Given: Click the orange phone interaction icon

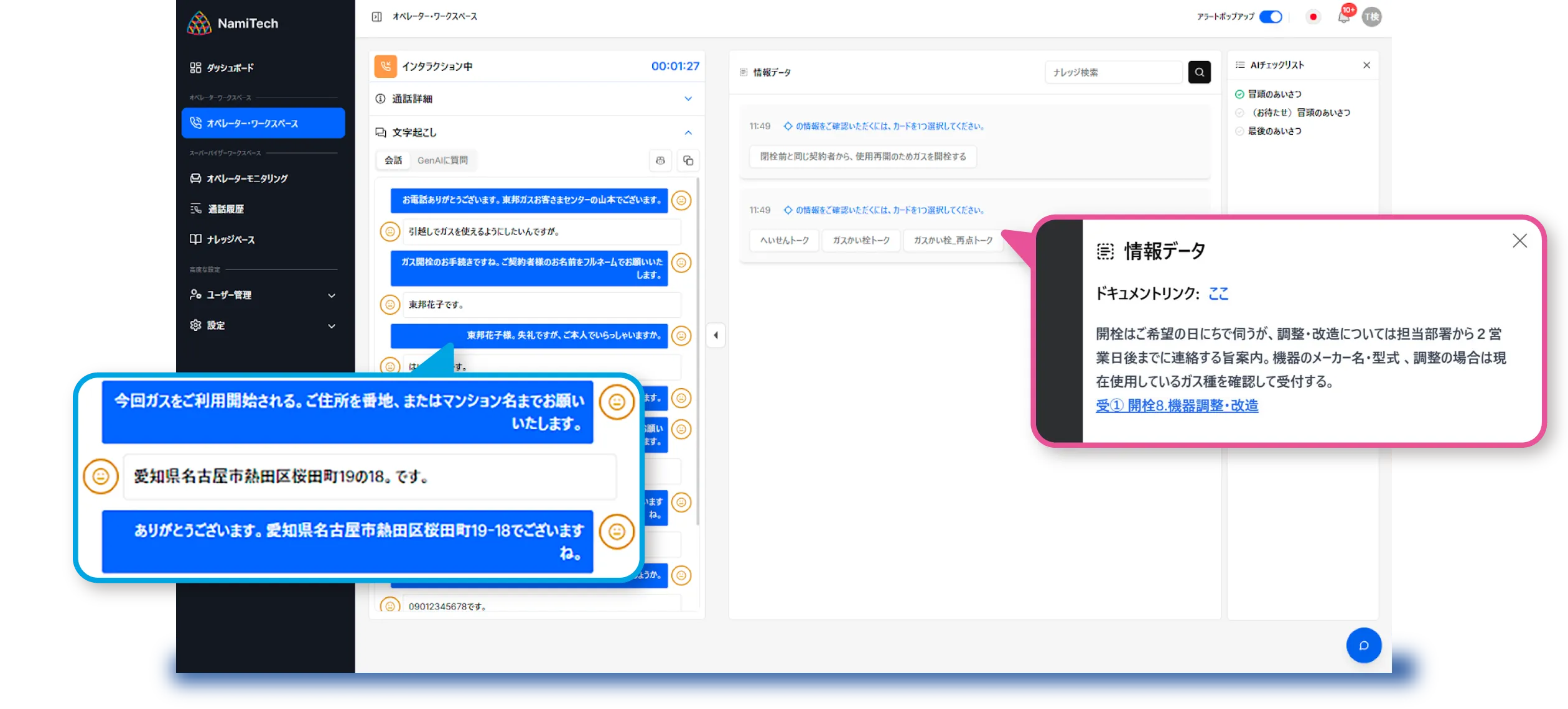Looking at the screenshot, I should click(385, 66).
